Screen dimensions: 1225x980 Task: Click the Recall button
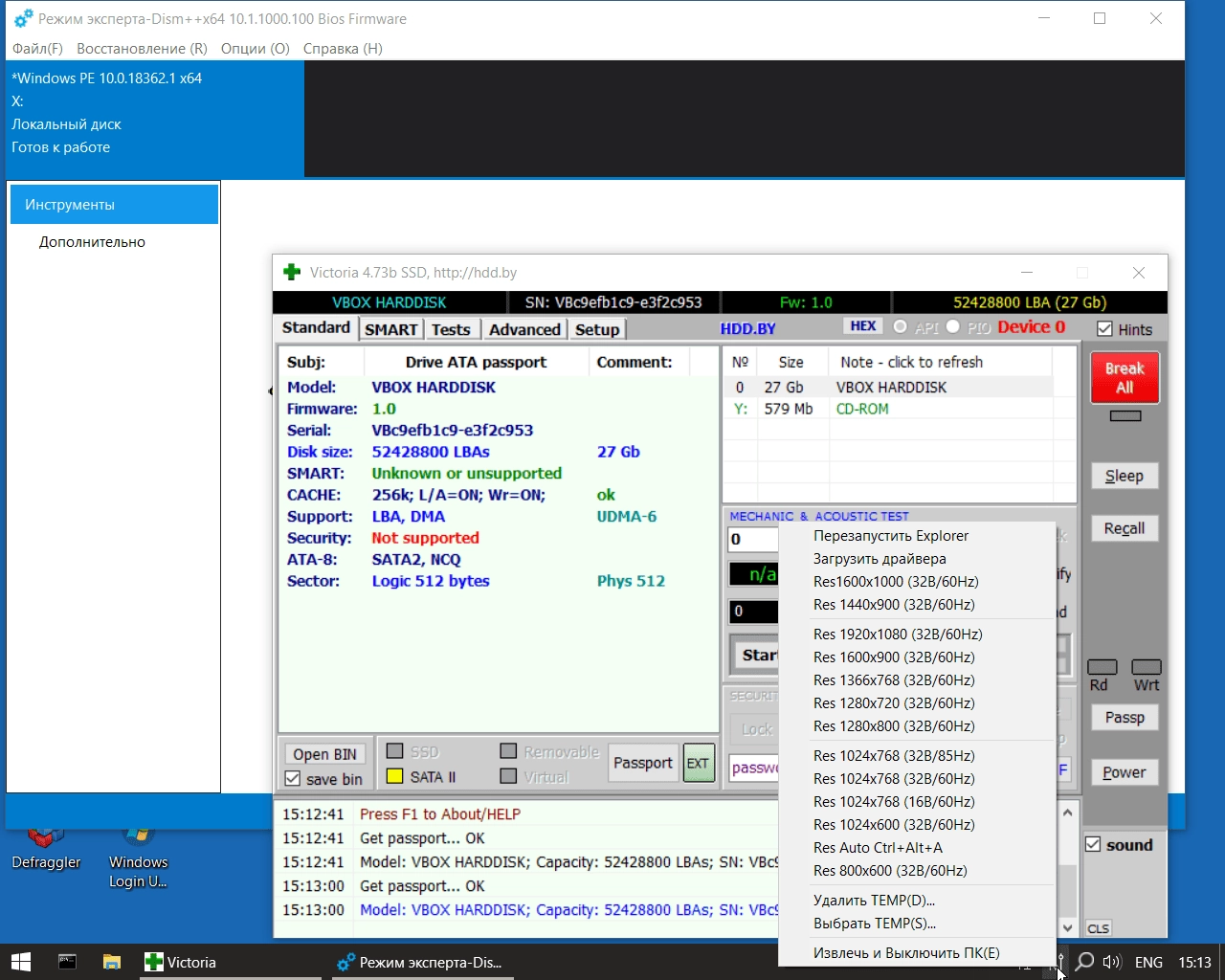pyautogui.click(x=1125, y=528)
